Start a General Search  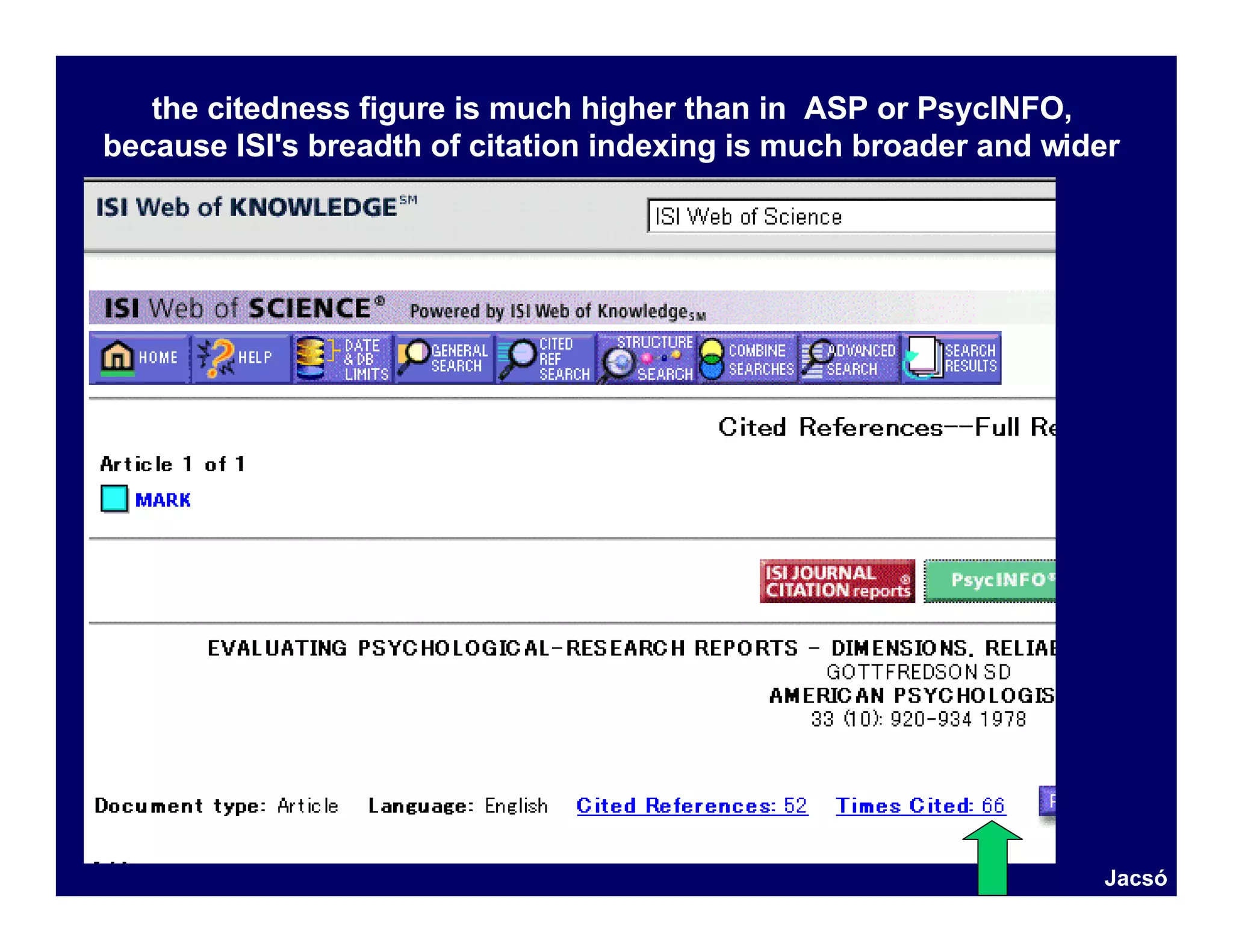coord(444,357)
